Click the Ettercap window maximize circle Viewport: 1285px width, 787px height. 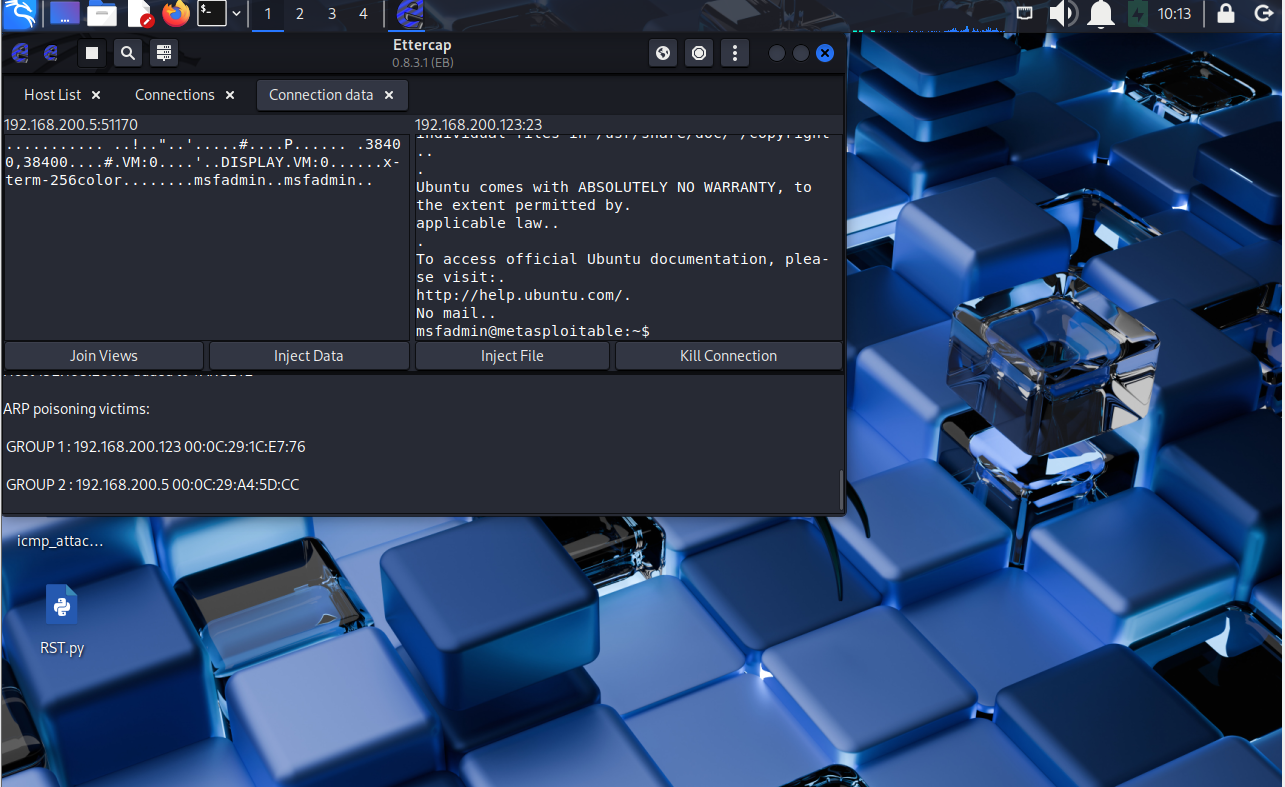pos(801,53)
